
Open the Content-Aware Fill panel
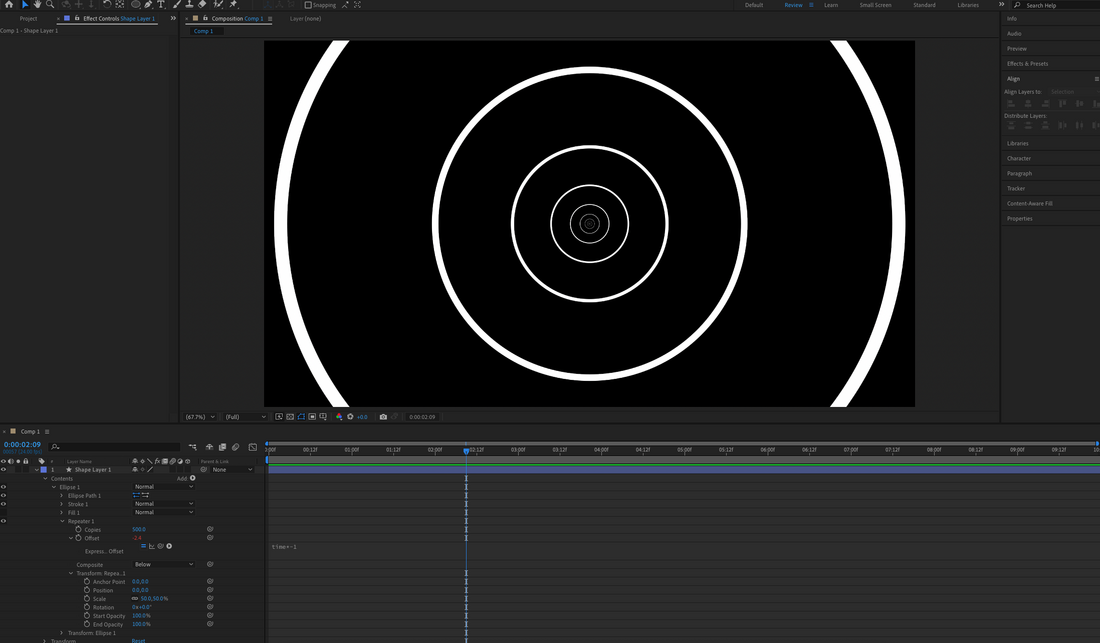(x=1030, y=203)
